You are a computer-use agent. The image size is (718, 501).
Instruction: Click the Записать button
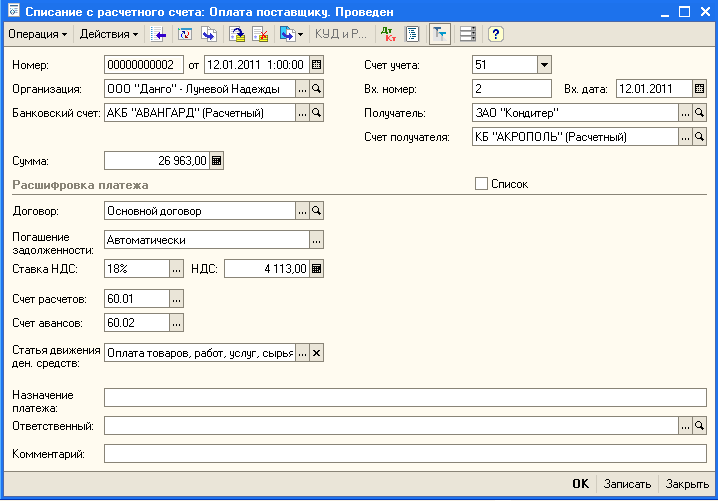tap(627, 484)
